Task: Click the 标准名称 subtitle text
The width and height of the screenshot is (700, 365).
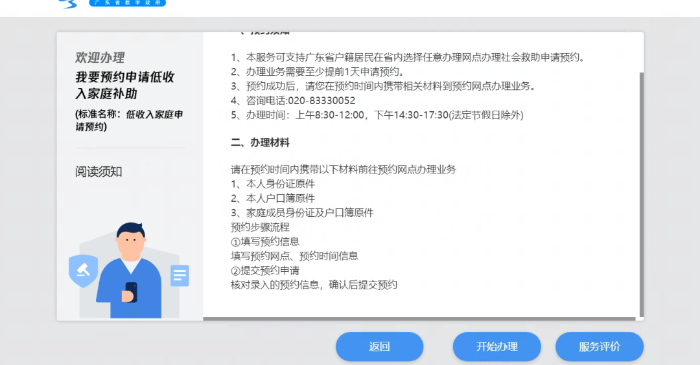Action: point(129,120)
